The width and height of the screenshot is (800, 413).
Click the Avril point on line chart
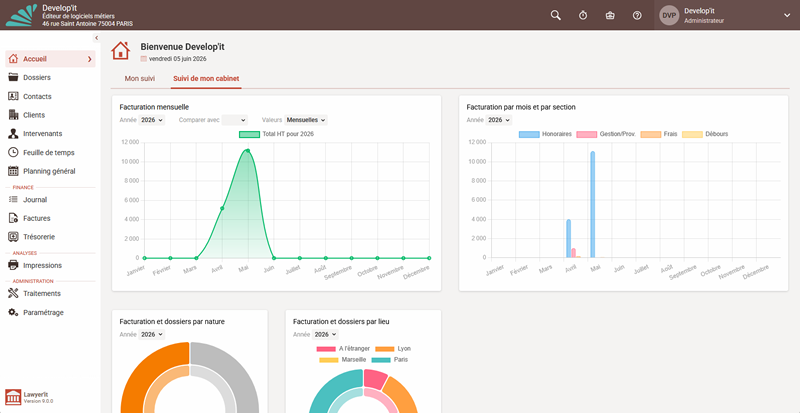coord(222,208)
